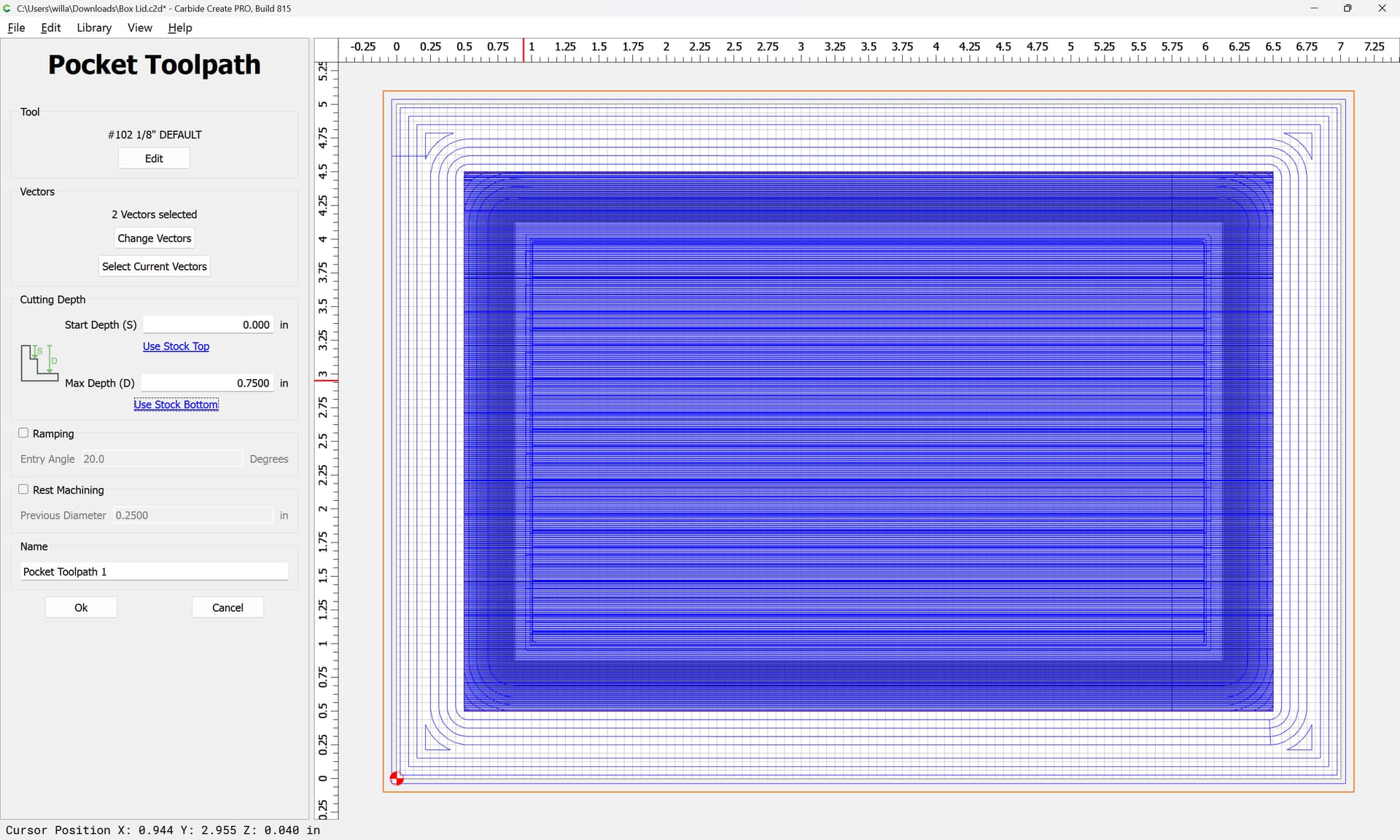Confirm the toolpath with Ok
The height and width of the screenshot is (840, 1400).
tap(81, 607)
